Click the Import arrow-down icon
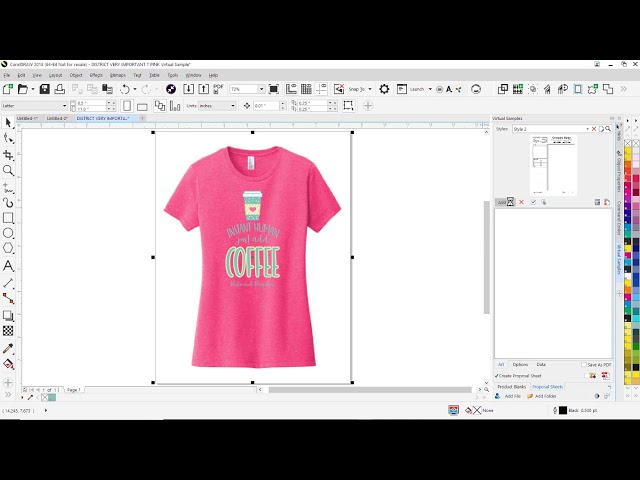 (188, 89)
